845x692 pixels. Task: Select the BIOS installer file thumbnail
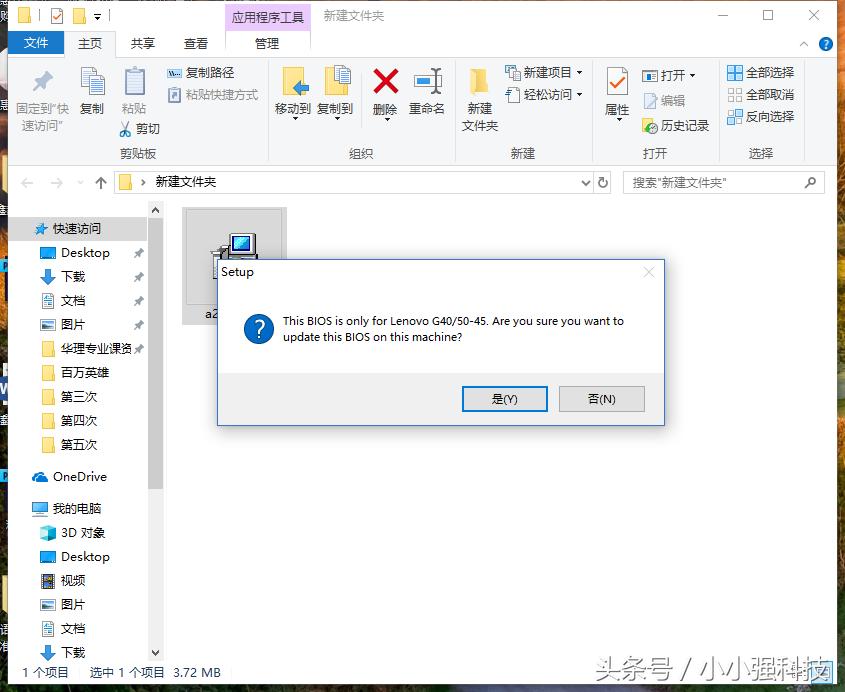[x=234, y=266]
